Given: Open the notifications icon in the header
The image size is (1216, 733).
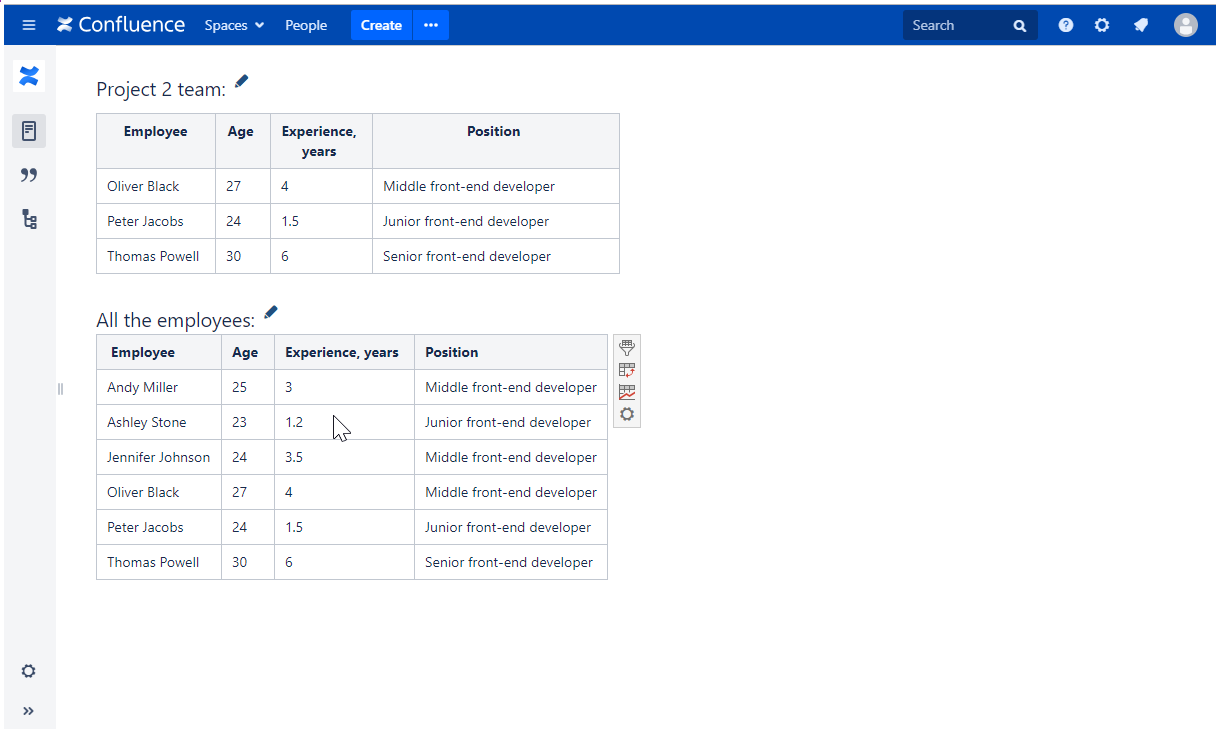Looking at the screenshot, I should point(1141,25).
